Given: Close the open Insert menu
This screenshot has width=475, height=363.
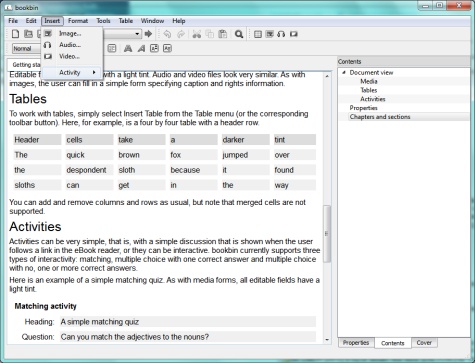Looking at the screenshot, I should tap(52, 21).
